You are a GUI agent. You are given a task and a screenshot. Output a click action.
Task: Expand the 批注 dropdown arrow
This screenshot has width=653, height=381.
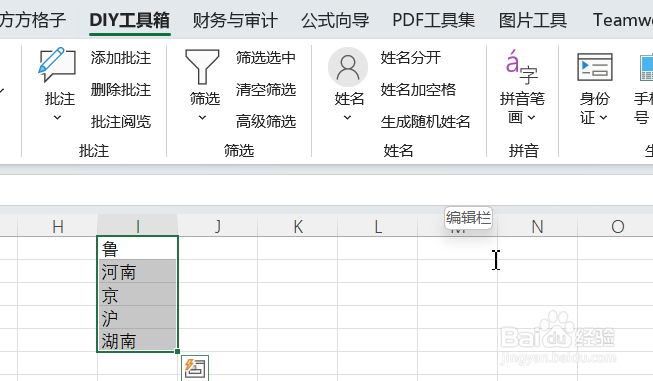pos(57,118)
